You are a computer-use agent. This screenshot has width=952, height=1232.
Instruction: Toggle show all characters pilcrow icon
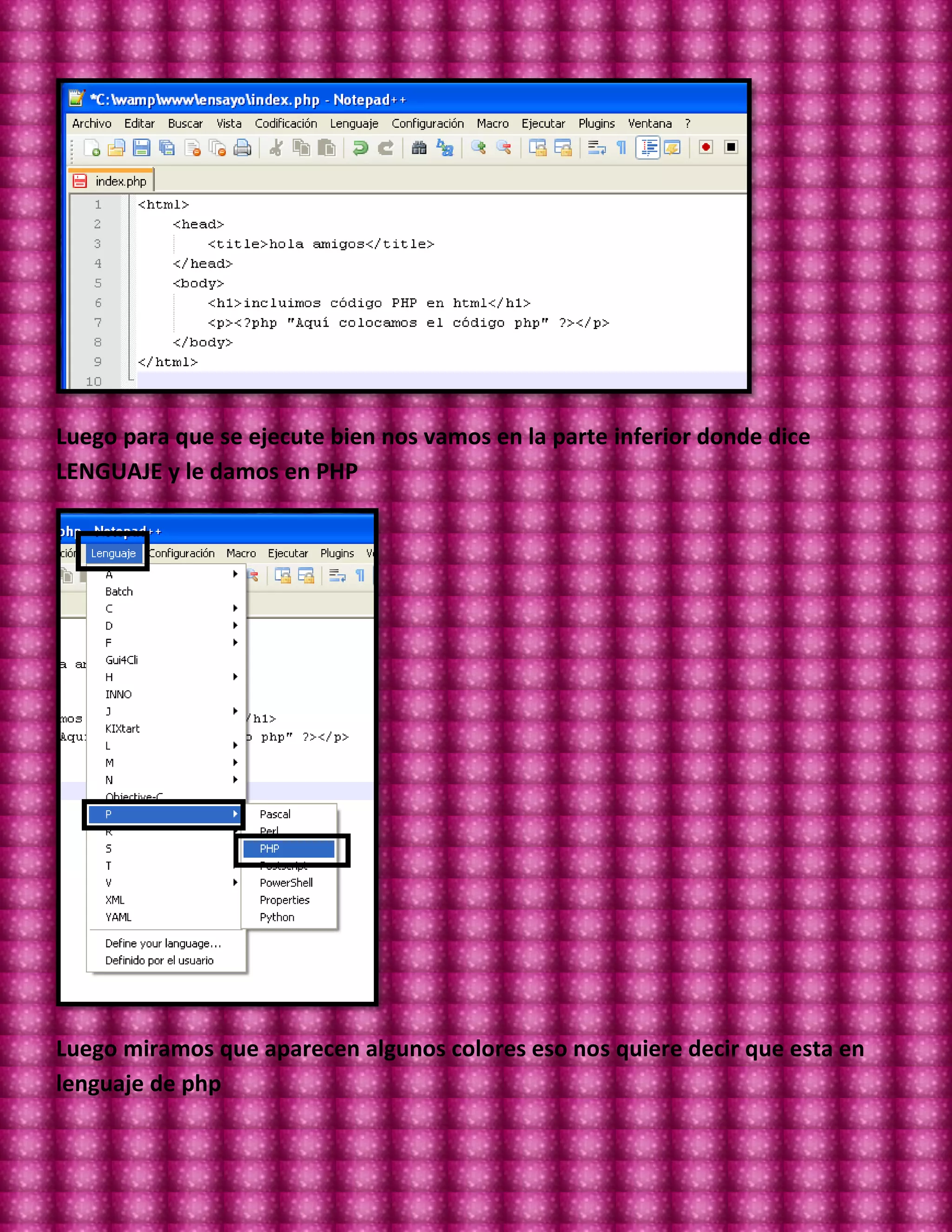coord(621,148)
